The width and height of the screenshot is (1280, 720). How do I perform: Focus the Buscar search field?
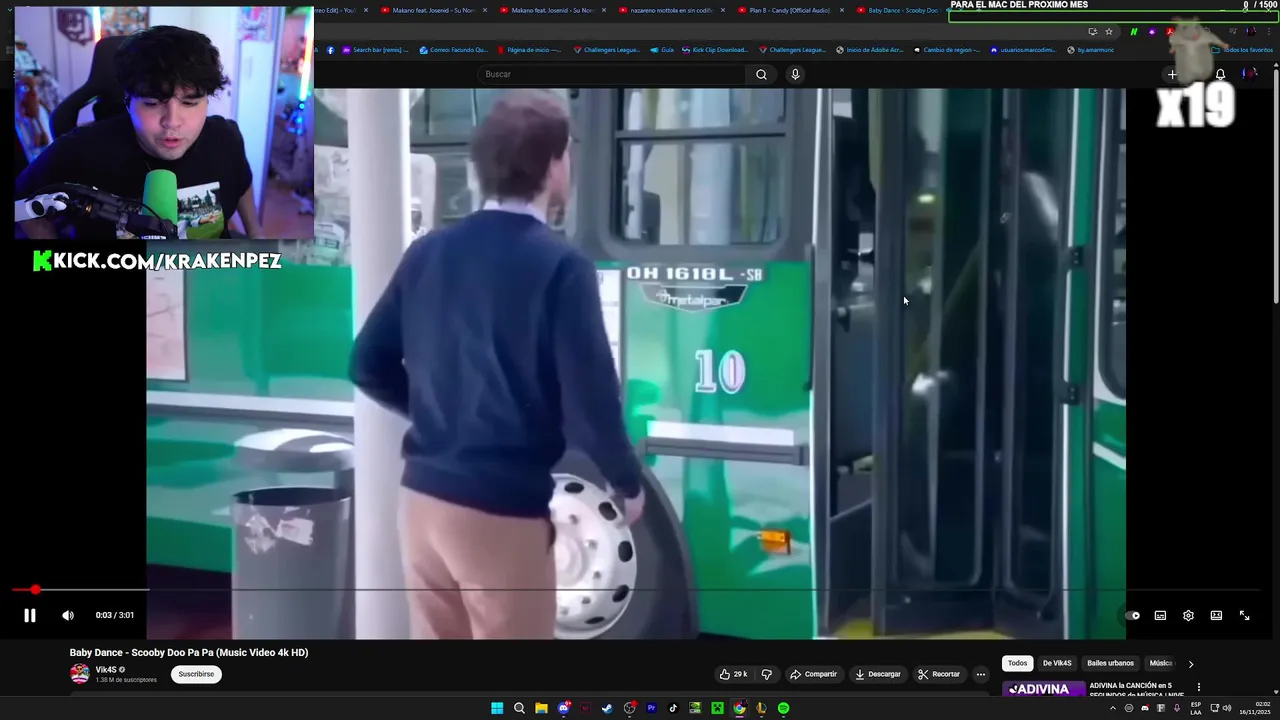612,74
